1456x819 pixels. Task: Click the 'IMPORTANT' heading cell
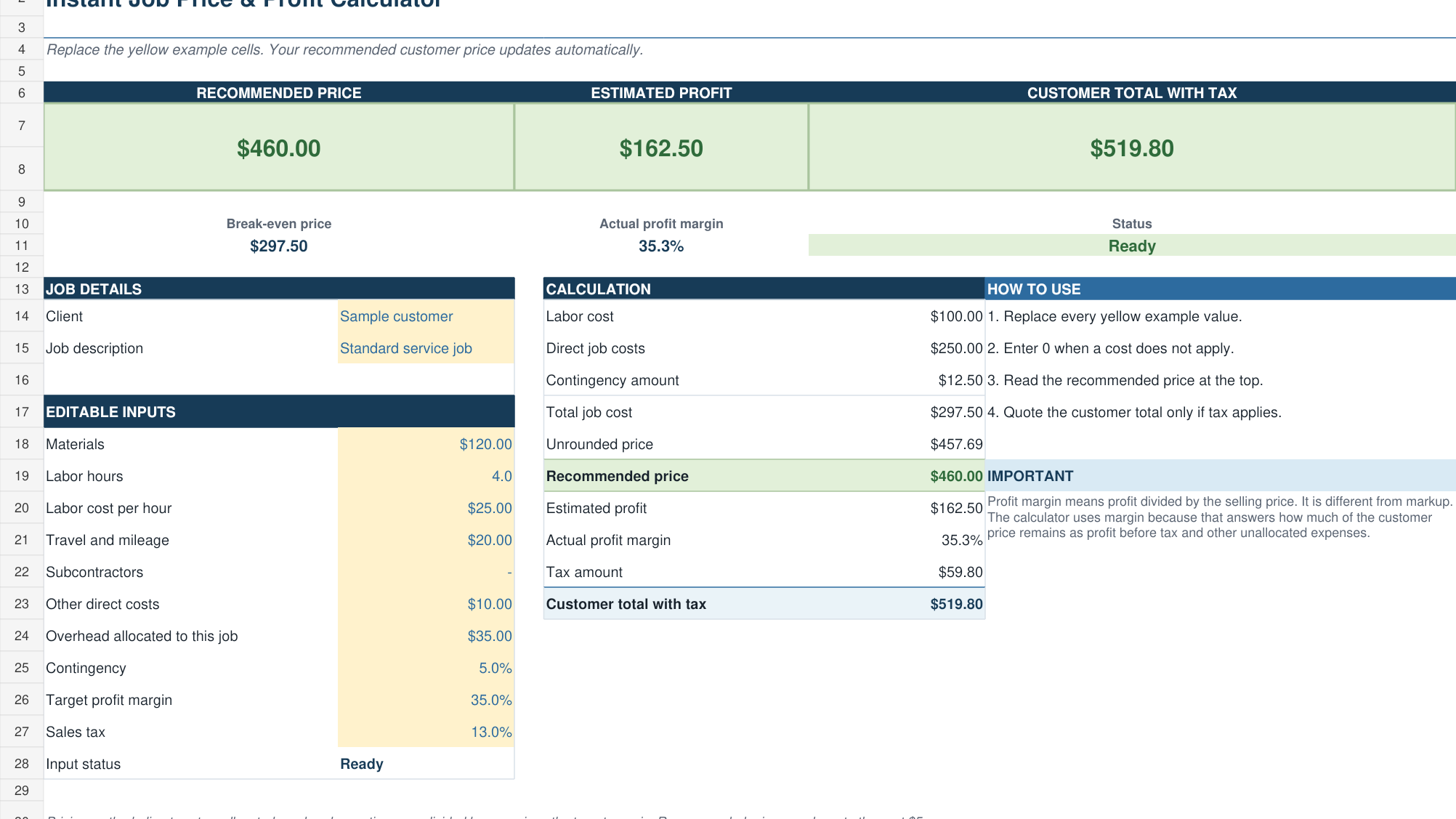click(x=1221, y=476)
